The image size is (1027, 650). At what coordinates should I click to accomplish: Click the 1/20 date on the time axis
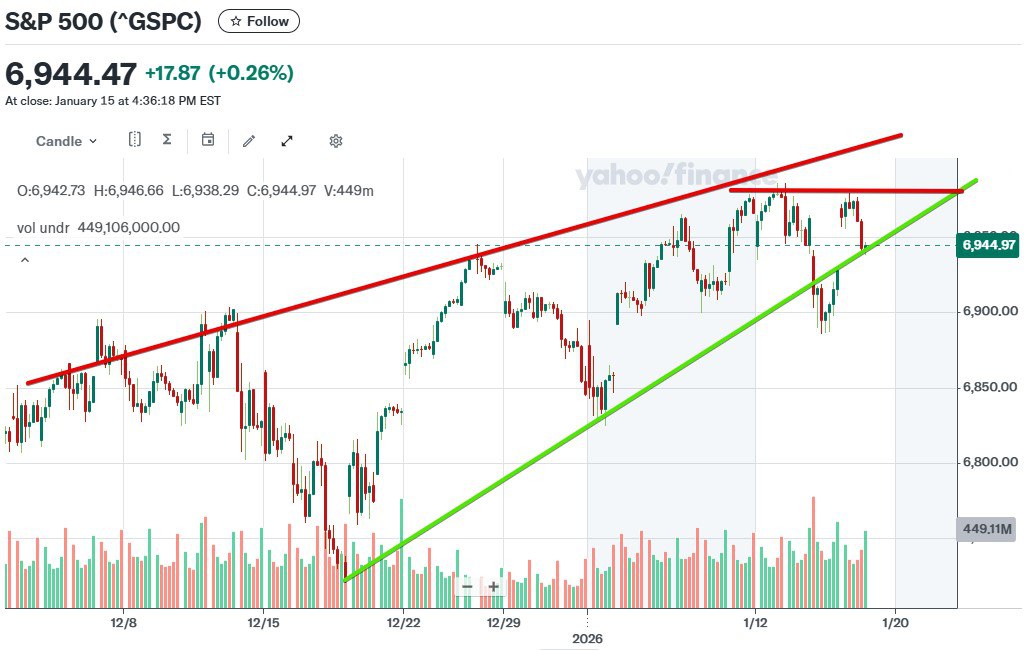click(x=895, y=621)
